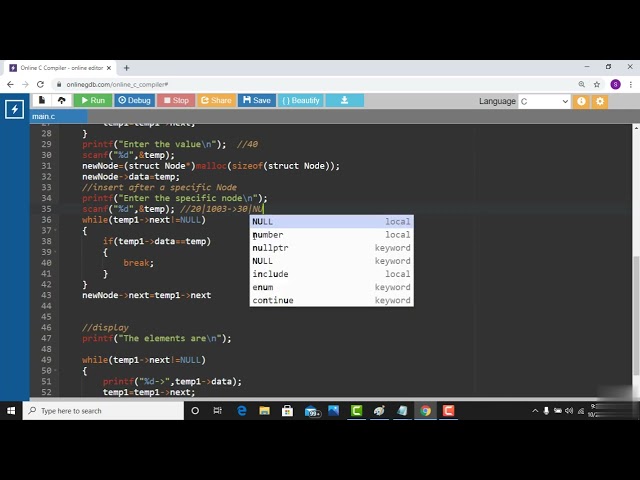This screenshot has height=480, width=640.
Task: Beautify the code formatting
Action: click(x=300, y=100)
